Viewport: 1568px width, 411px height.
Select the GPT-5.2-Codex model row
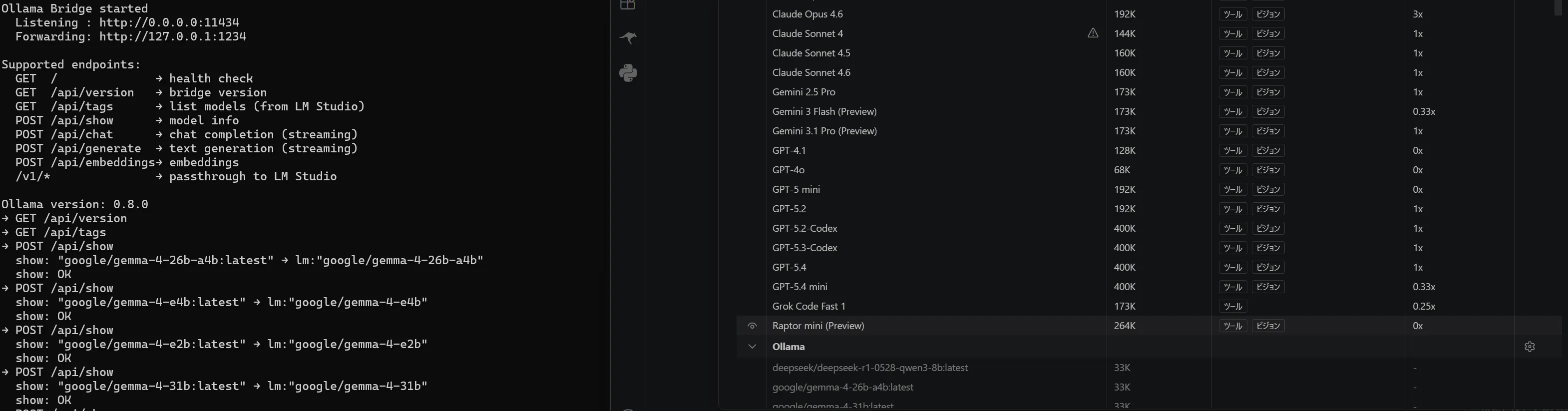pos(804,228)
